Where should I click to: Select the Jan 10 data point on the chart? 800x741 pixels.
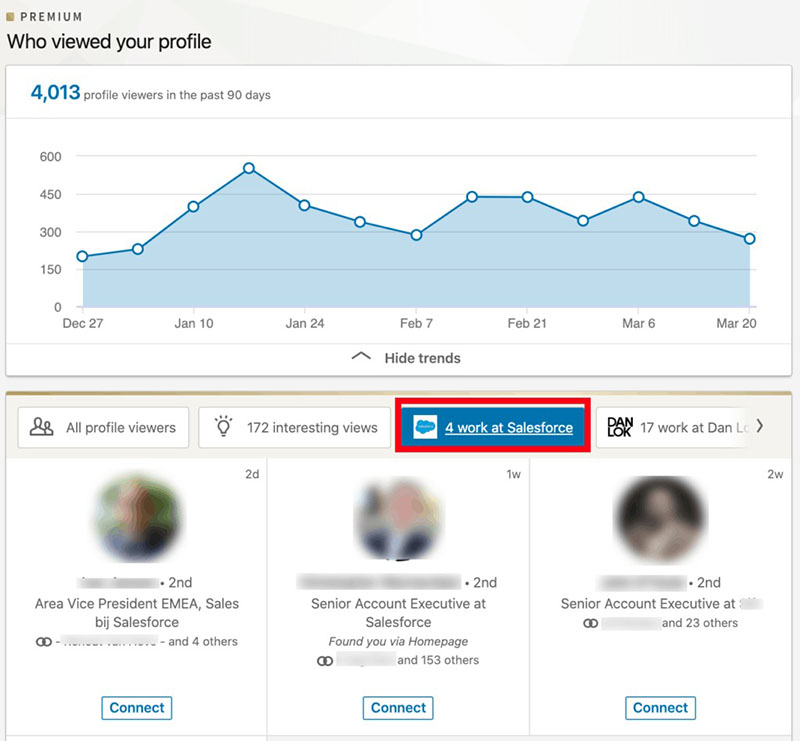coord(193,207)
